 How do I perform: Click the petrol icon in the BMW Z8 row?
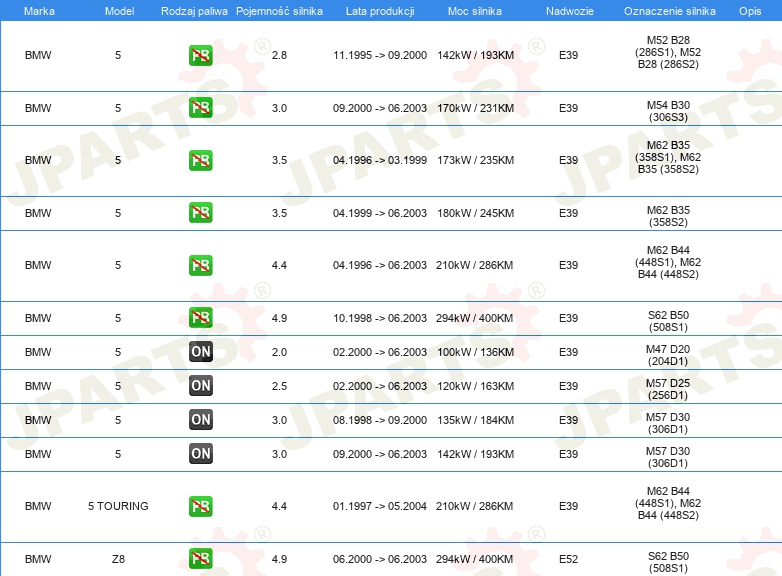pyautogui.click(x=200, y=559)
